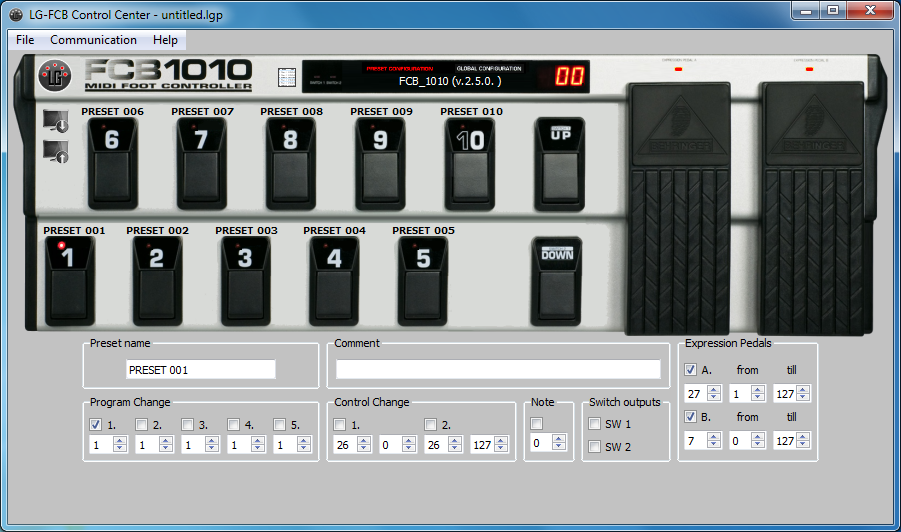901x532 pixels.
Task: Open the Communication menu
Action: coord(93,40)
